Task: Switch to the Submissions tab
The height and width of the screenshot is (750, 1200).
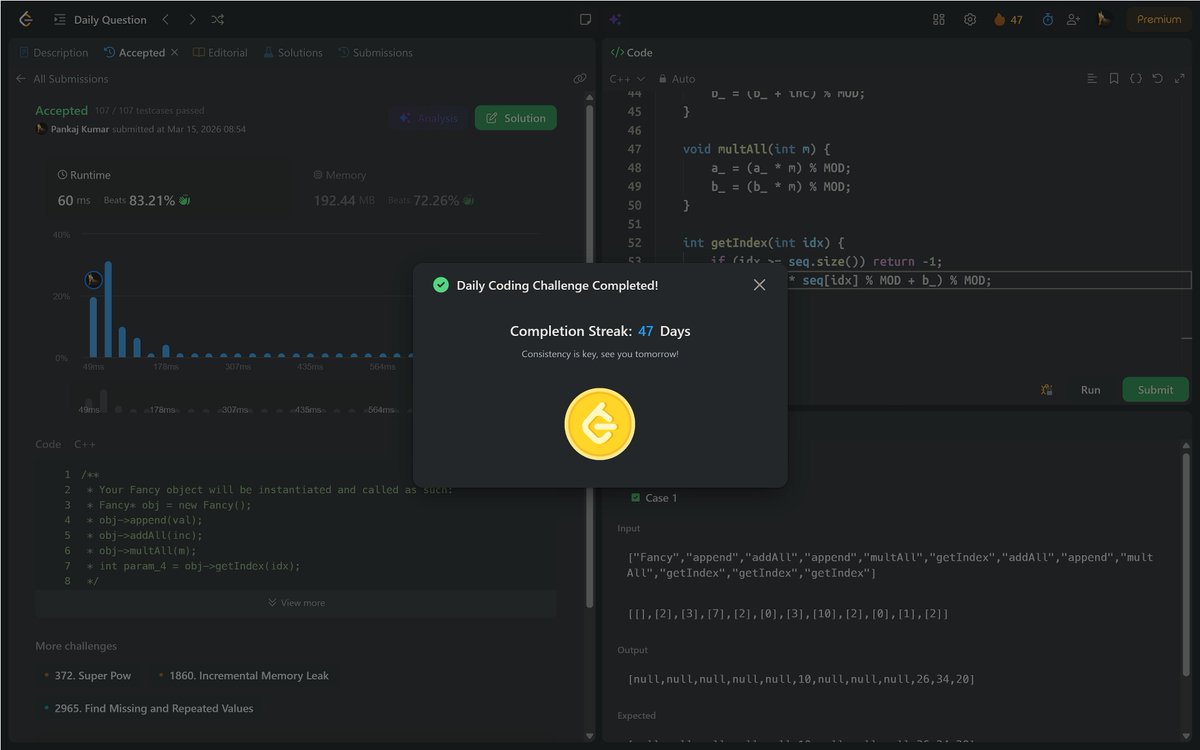Action: pyautogui.click(x=375, y=52)
